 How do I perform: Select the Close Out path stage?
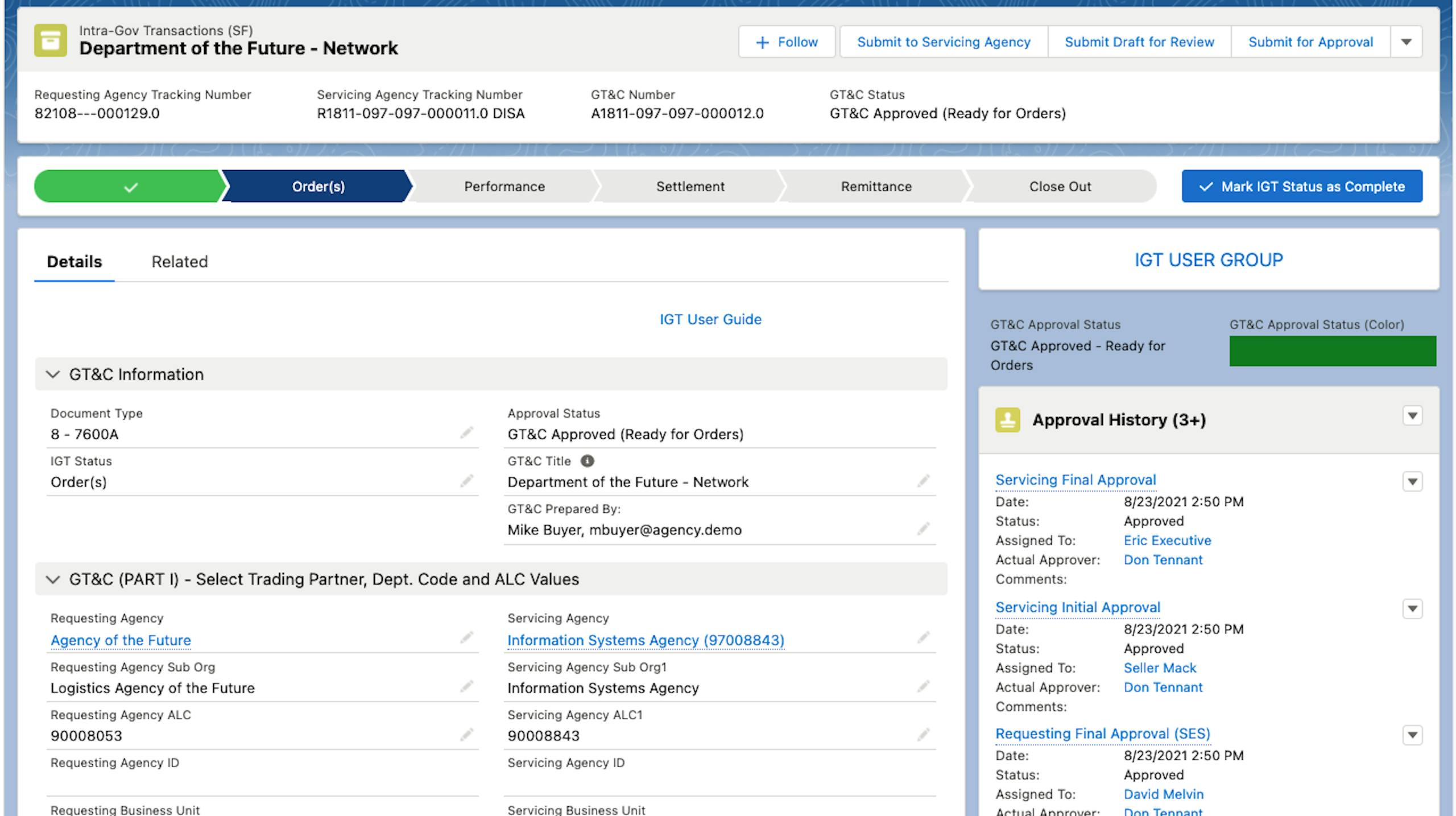tap(1060, 187)
